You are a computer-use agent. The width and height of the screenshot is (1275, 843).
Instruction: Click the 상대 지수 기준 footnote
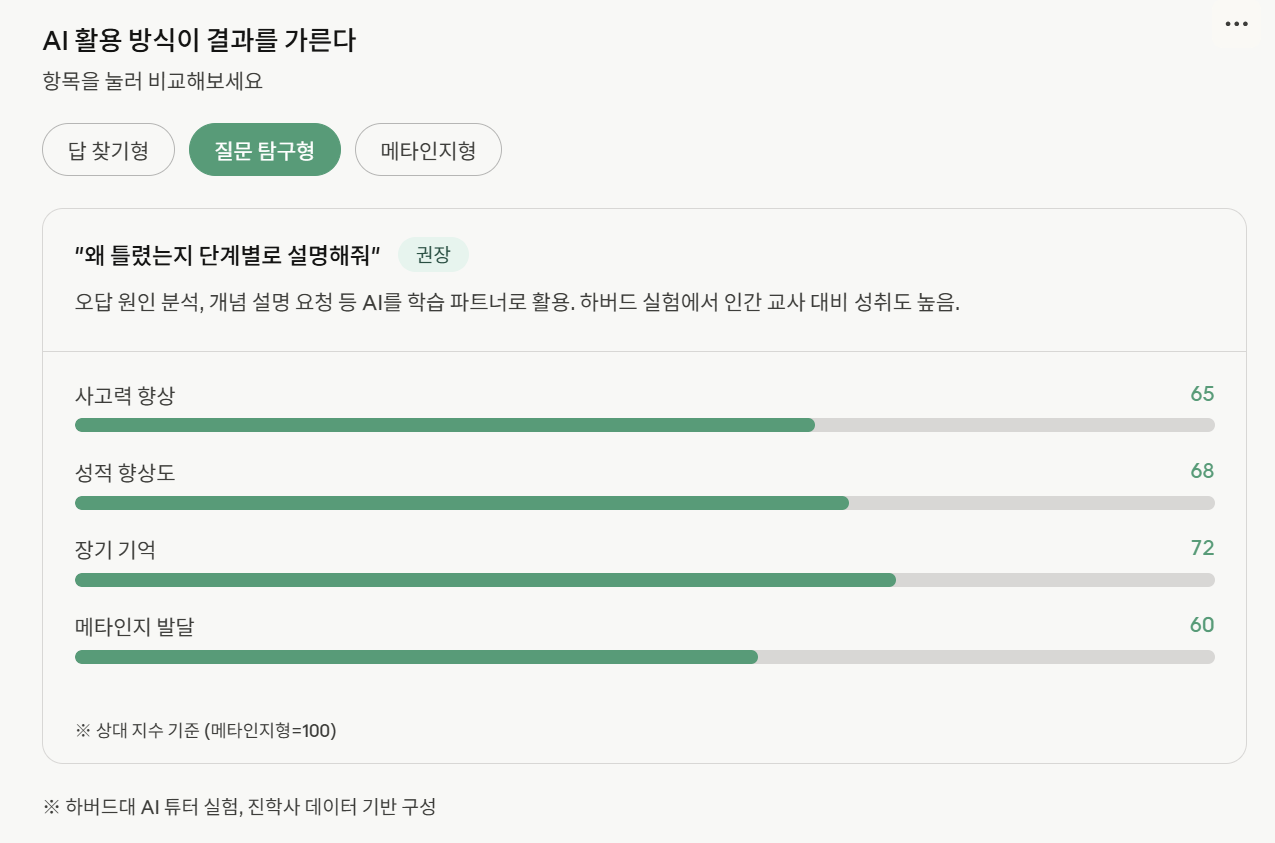[206, 730]
